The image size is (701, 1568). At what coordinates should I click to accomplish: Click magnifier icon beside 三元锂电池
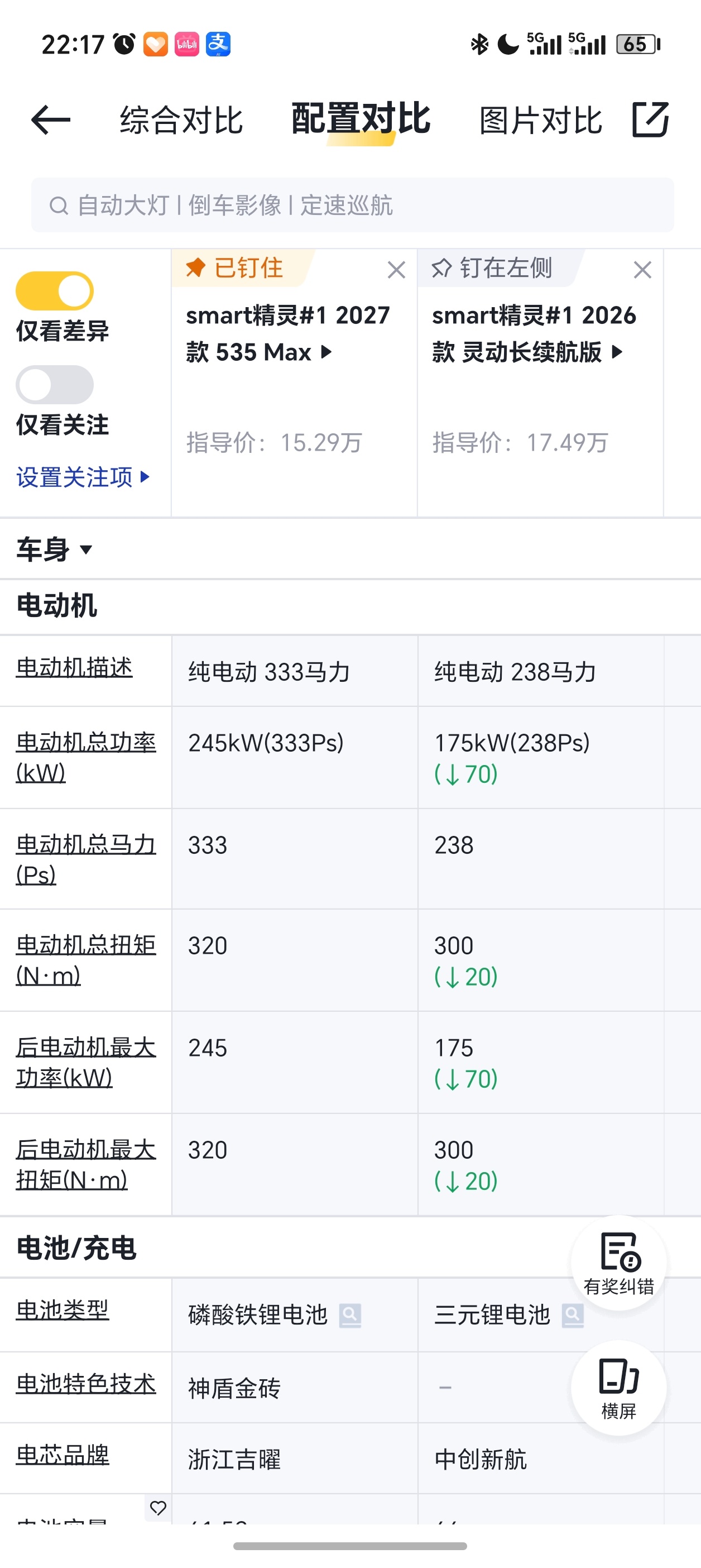coord(573,1316)
